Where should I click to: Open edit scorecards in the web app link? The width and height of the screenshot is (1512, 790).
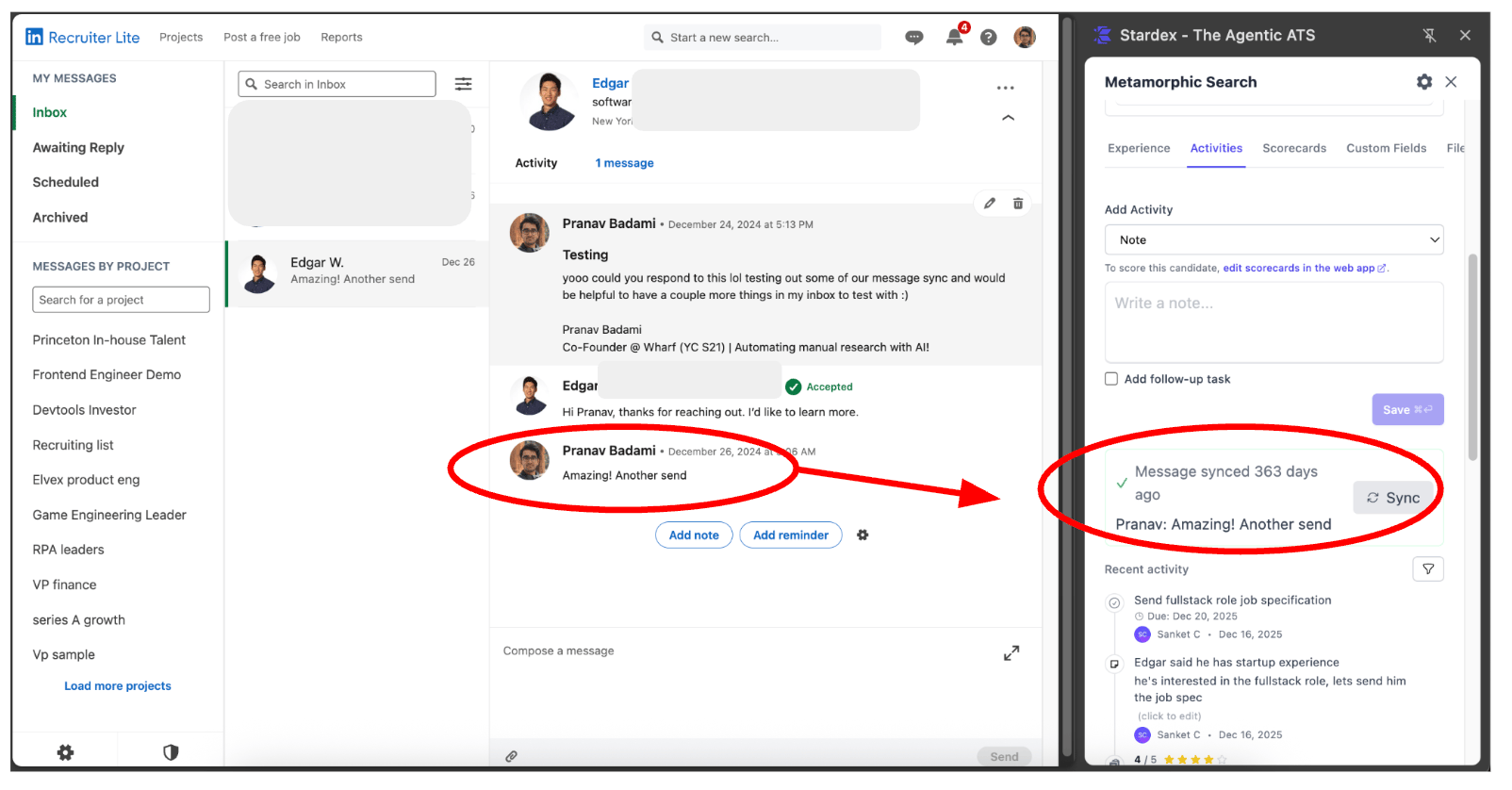(1305, 268)
